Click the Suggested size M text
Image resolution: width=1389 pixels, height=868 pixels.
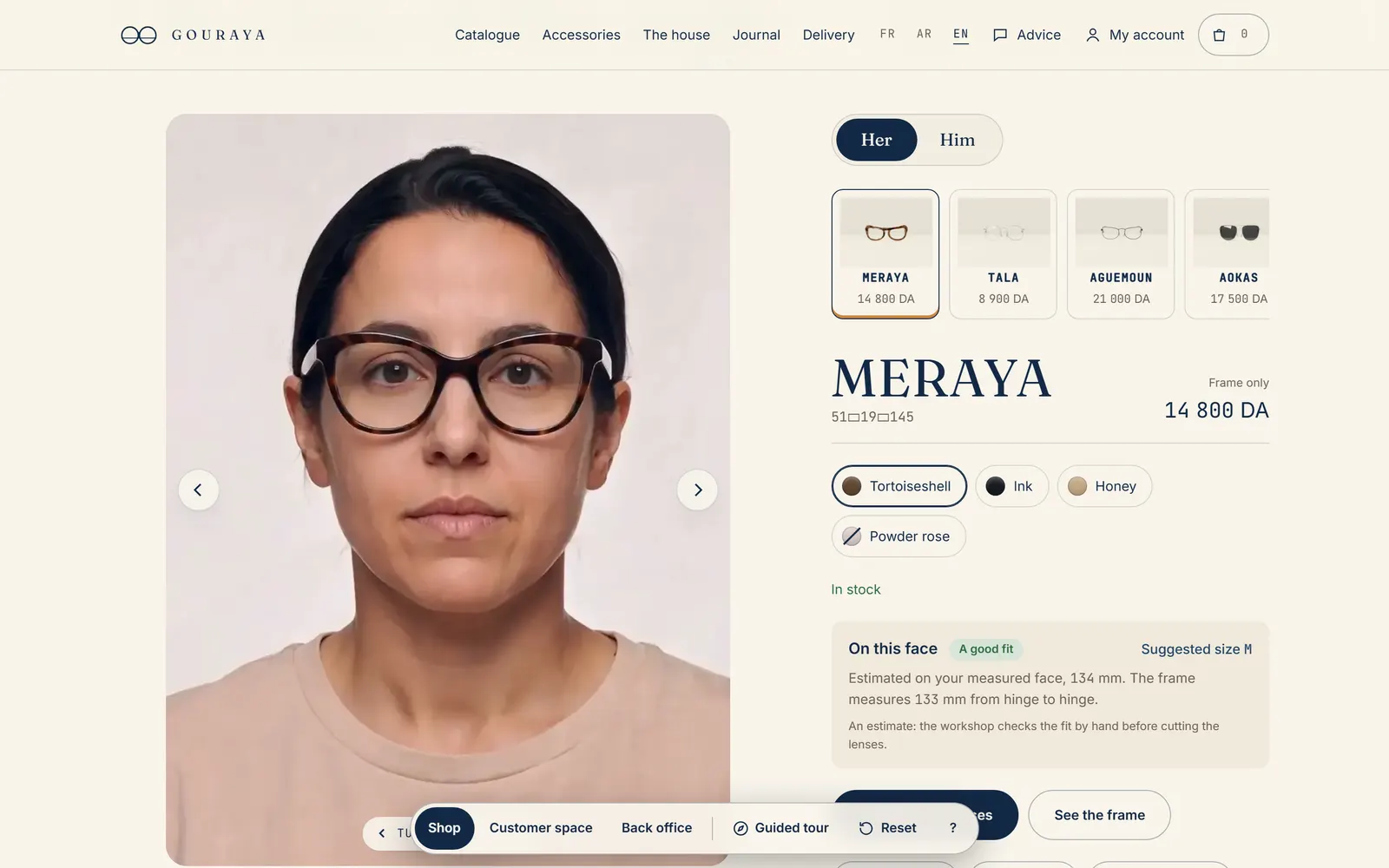1196,649
